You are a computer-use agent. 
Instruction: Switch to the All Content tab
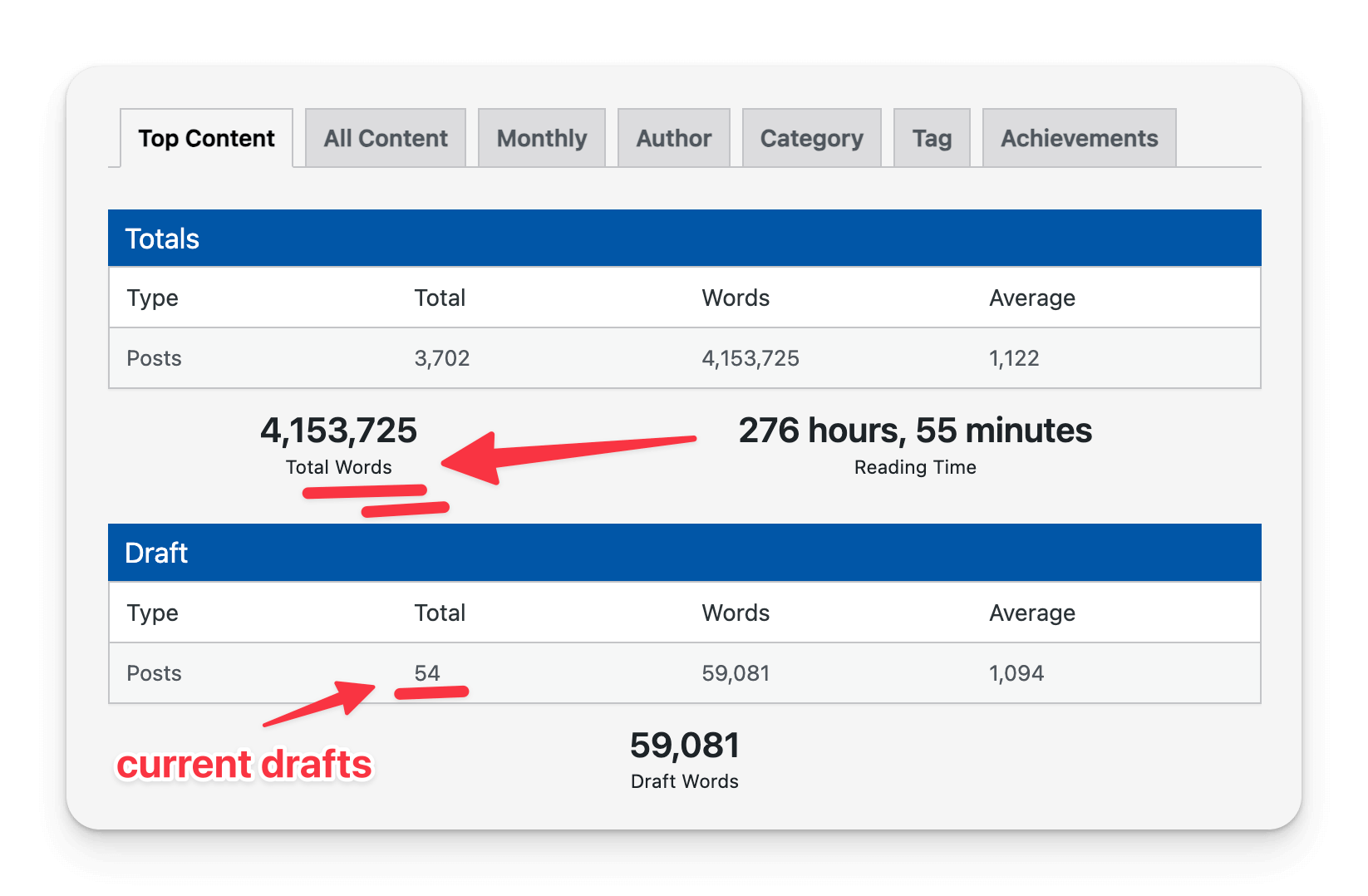pyautogui.click(x=385, y=138)
